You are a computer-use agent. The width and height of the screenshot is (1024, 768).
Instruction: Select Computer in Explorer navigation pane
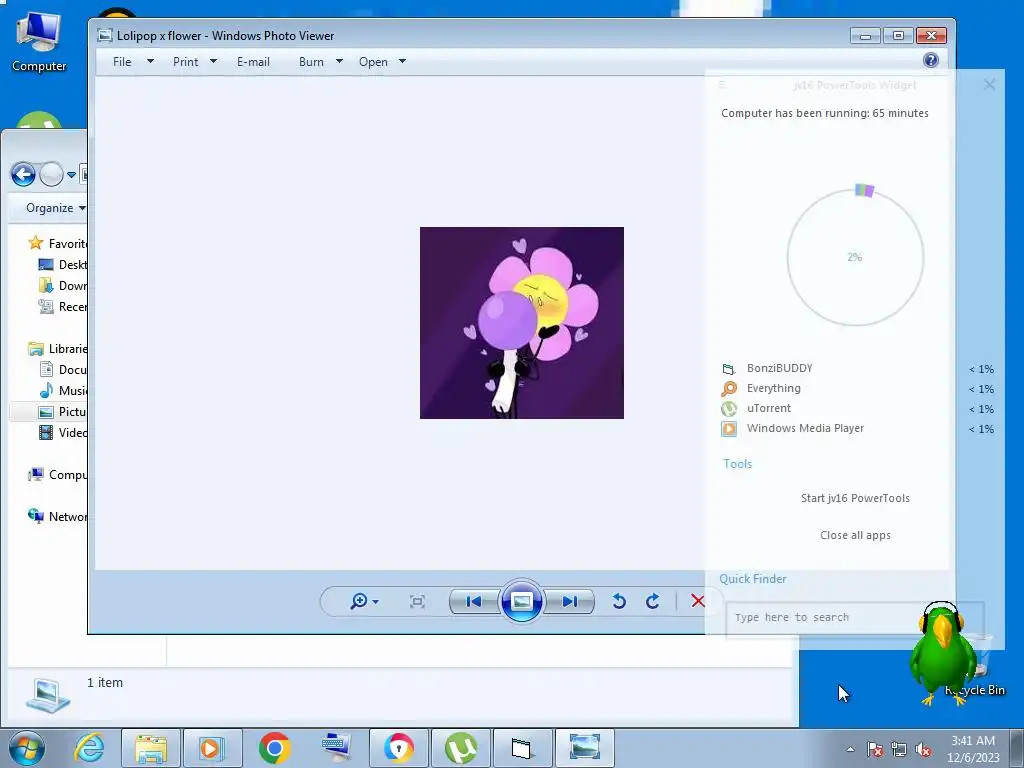click(57, 475)
